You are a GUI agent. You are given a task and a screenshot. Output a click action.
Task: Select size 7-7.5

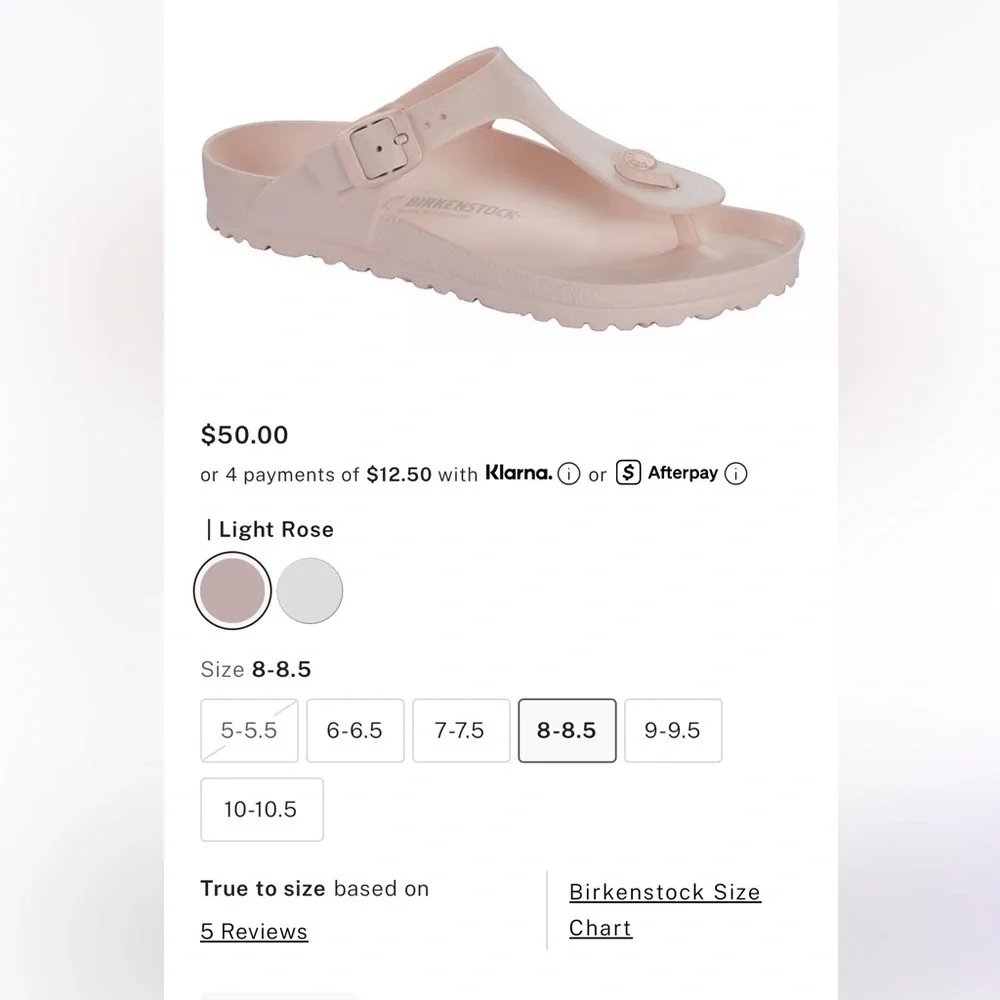point(461,731)
